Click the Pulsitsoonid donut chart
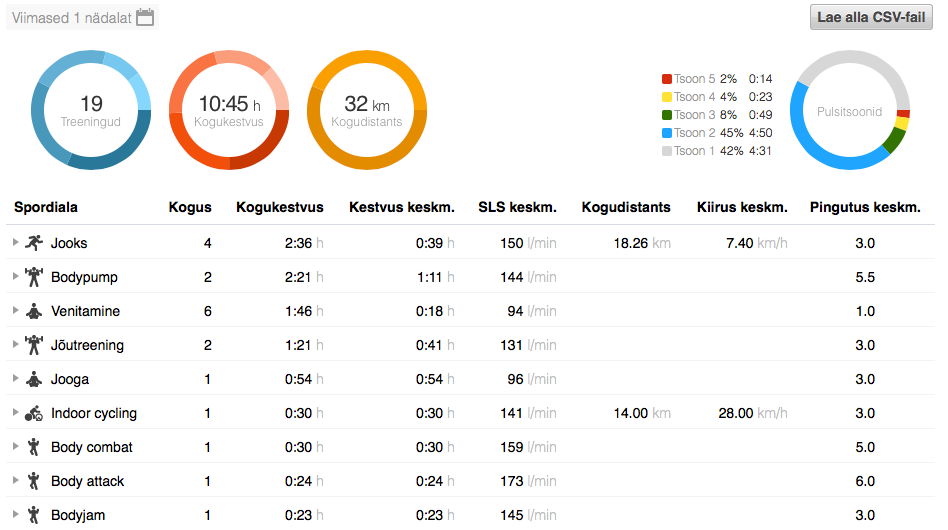This screenshot has width=948, height=530. click(849, 111)
